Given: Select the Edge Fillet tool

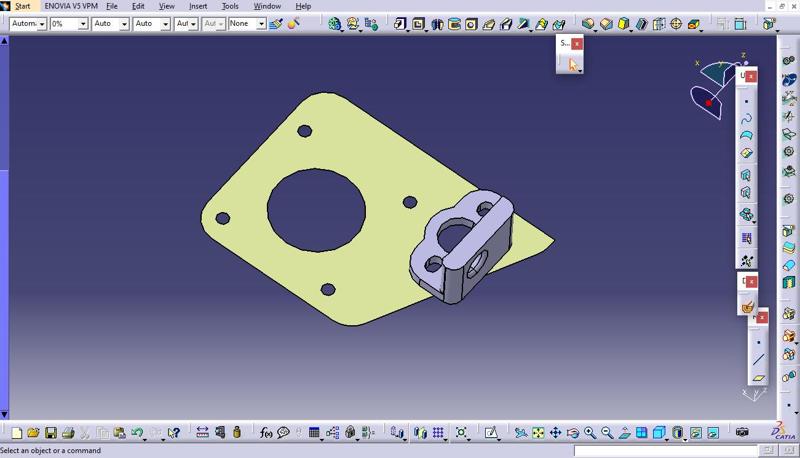Looking at the screenshot, I should point(588,24).
